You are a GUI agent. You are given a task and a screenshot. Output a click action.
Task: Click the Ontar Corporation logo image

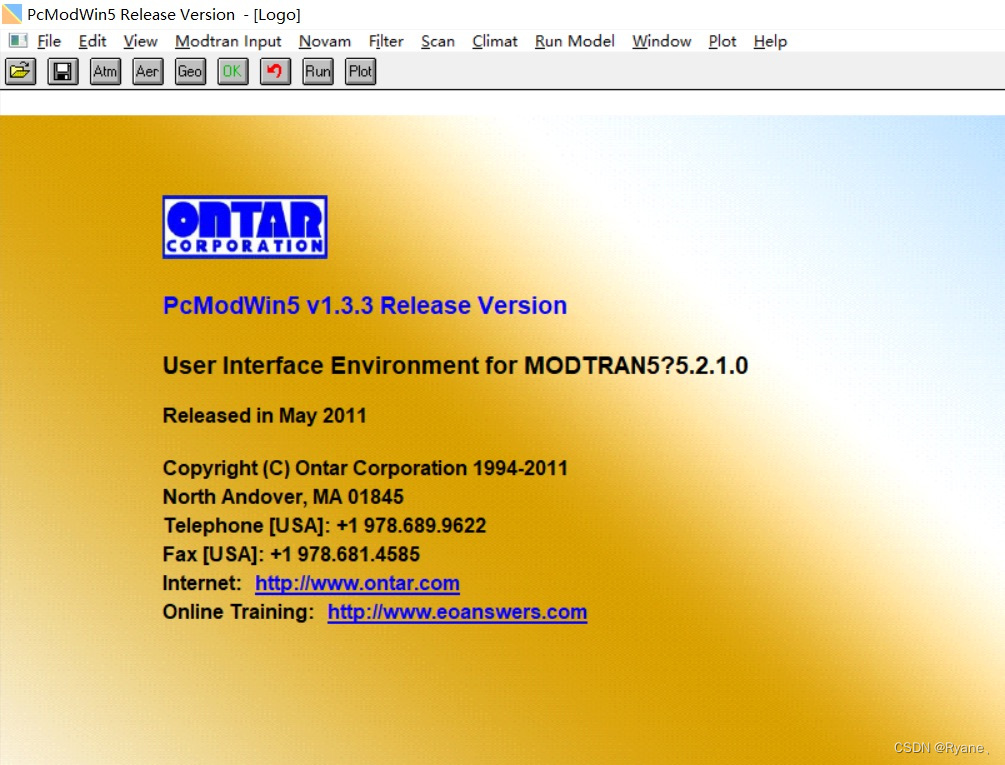[245, 227]
